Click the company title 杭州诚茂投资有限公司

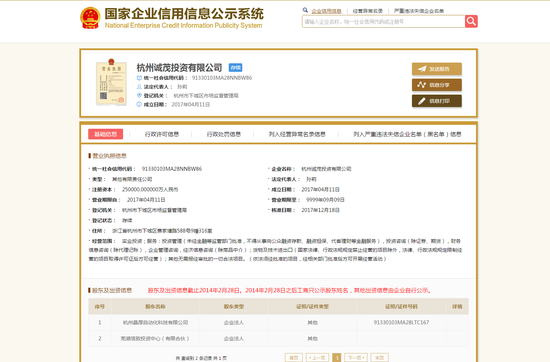[x=179, y=67]
